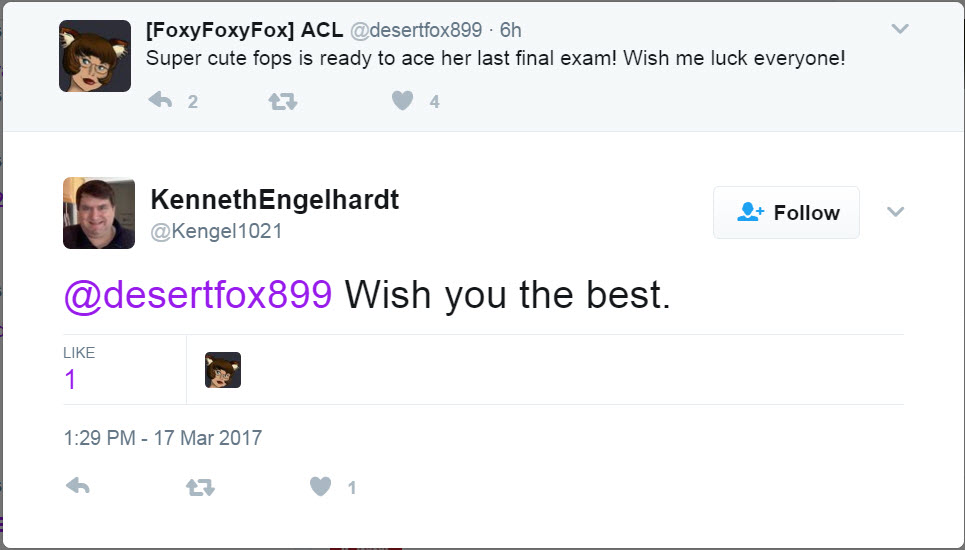965x550 pixels.
Task: Like KennethEngelhardt's reply tweet
Action: (x=321, y=487)
